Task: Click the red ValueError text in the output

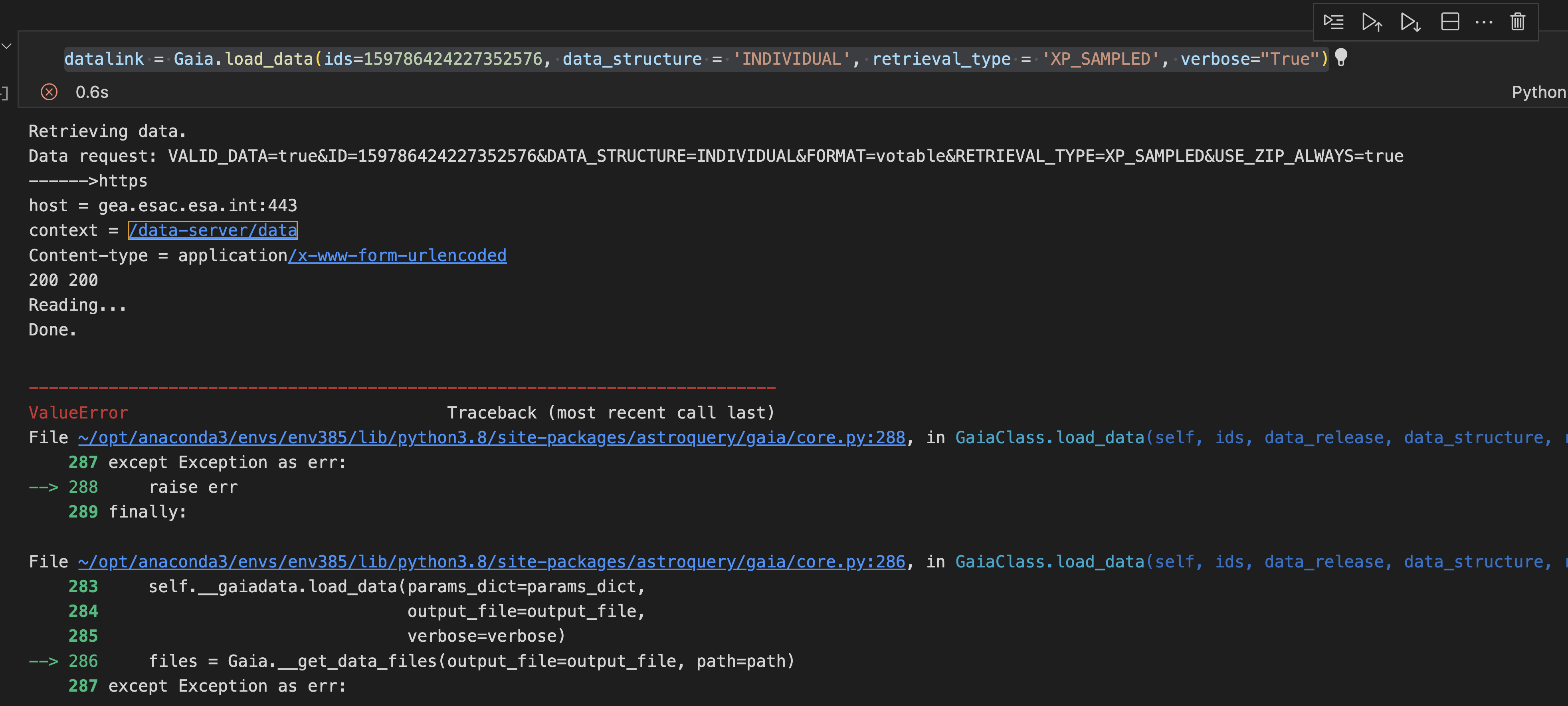Action: [x=79, y=413]
